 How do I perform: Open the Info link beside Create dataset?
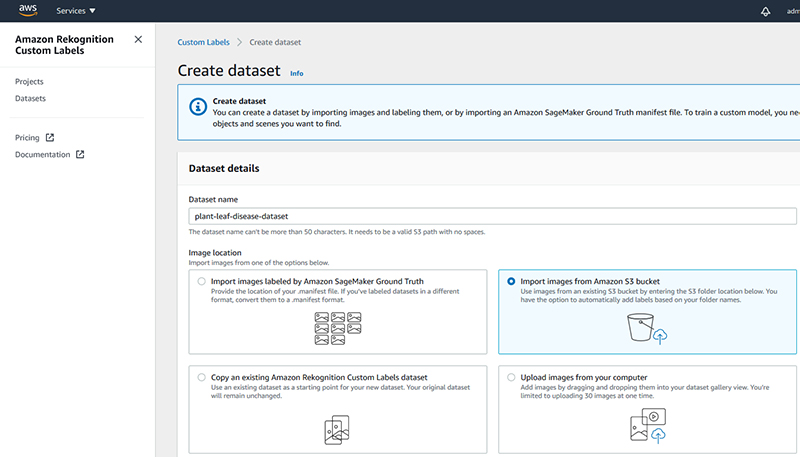click(296, 73)
